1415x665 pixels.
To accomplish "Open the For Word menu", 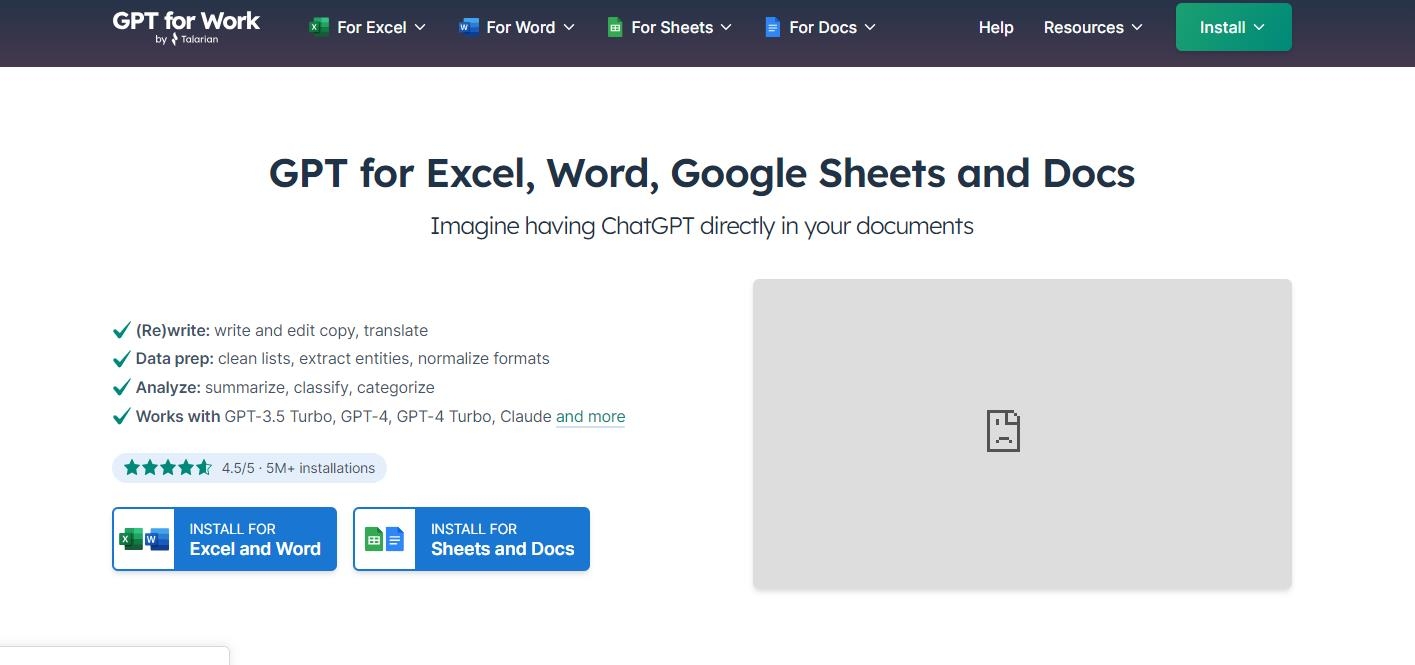I will [x=517, y=27].
